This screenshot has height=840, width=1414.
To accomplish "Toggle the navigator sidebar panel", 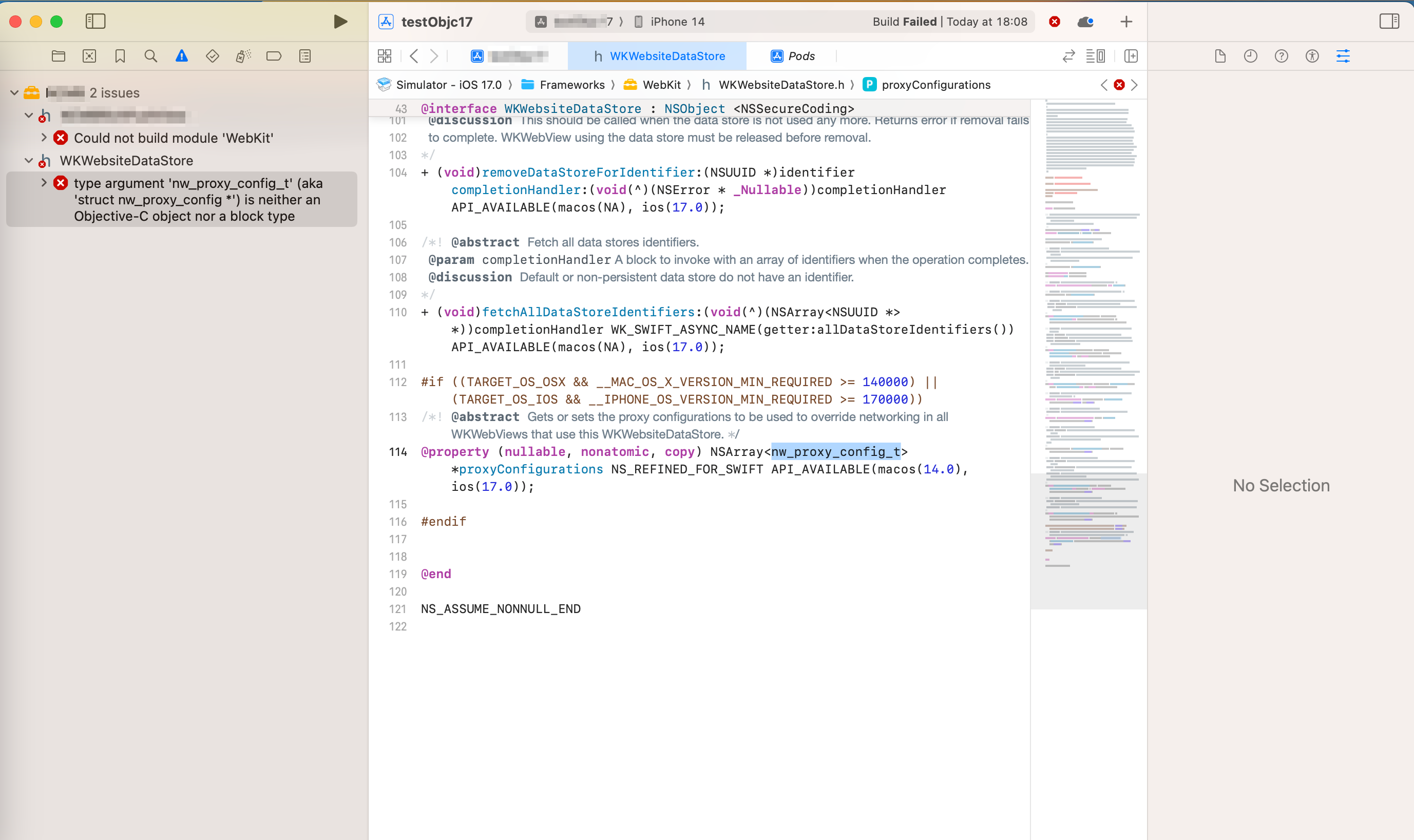I will pyautogui.click(x=95, y=22).
